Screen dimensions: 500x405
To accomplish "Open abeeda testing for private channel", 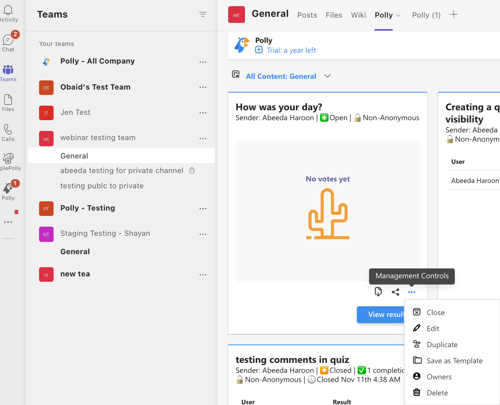I will 122,171.
